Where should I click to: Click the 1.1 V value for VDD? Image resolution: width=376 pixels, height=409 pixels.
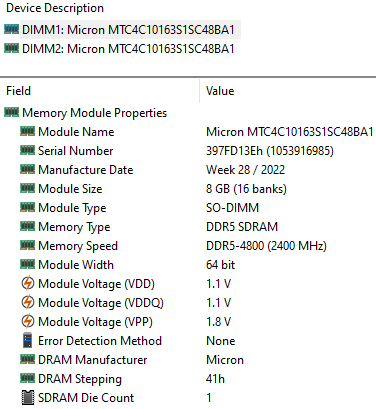tap(218, 284)
